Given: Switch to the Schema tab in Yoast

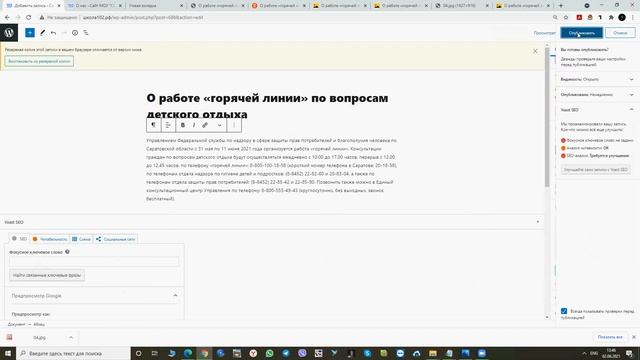Looking at the screenshot, I should point(81,239).
